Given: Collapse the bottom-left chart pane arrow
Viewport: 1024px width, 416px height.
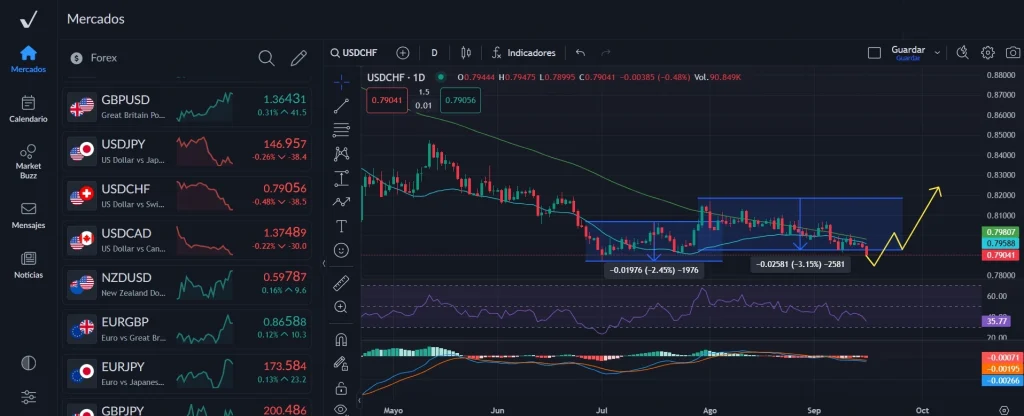Looking at the screenshot, I should [359, 400].
